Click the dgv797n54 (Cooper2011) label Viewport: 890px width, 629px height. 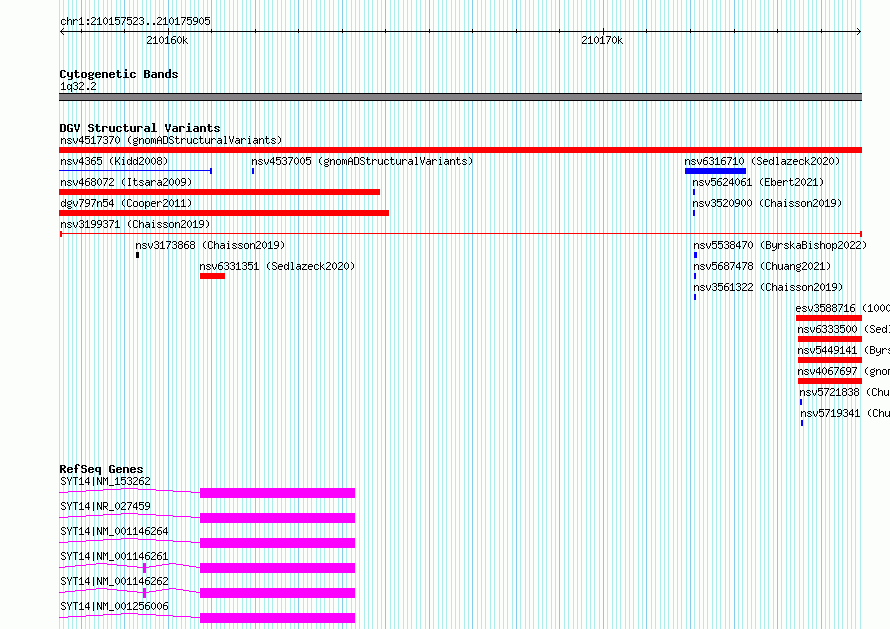[126, 203]
